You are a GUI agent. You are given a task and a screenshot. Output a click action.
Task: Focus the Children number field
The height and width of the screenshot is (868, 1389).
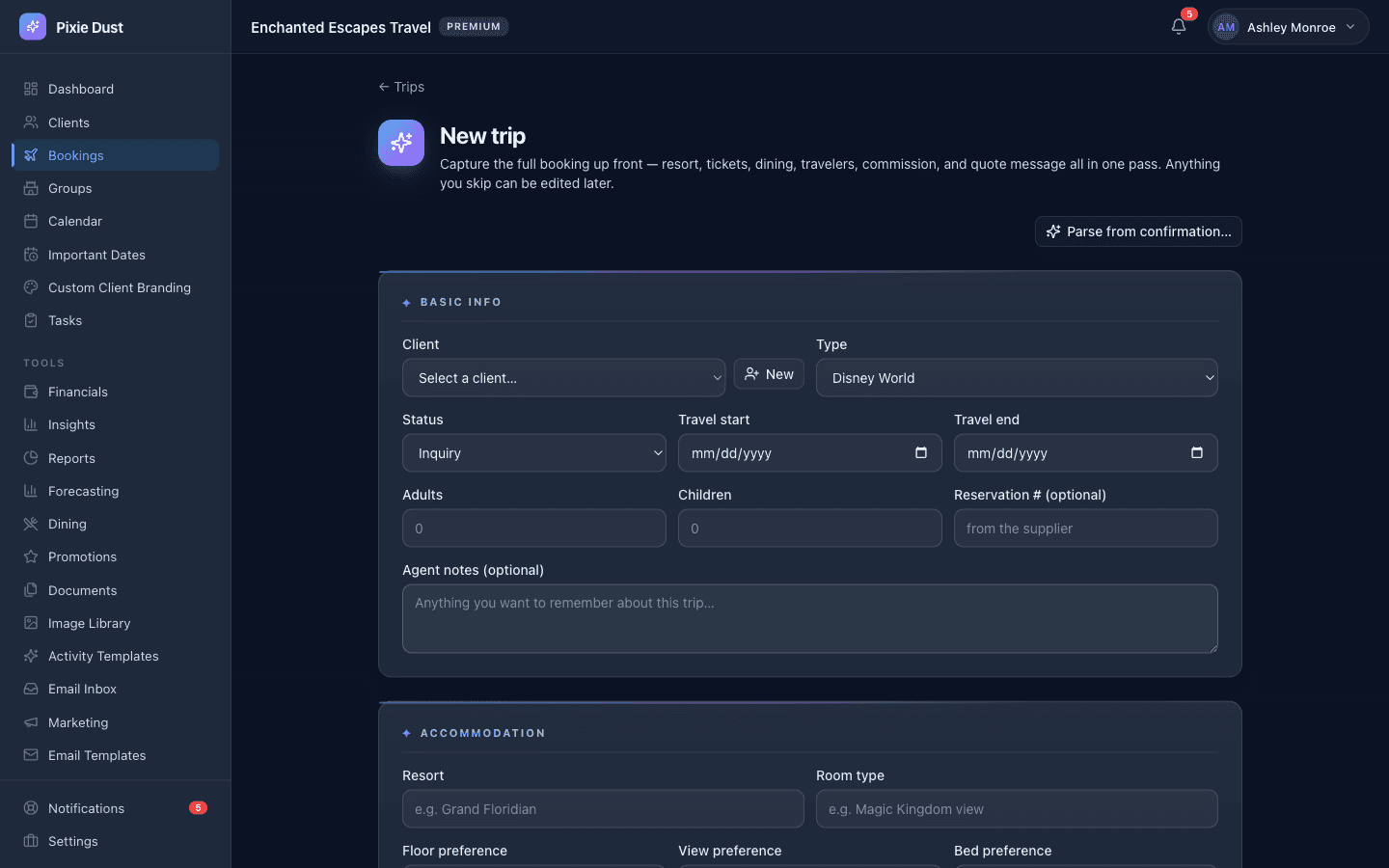[x=810, y=529]
